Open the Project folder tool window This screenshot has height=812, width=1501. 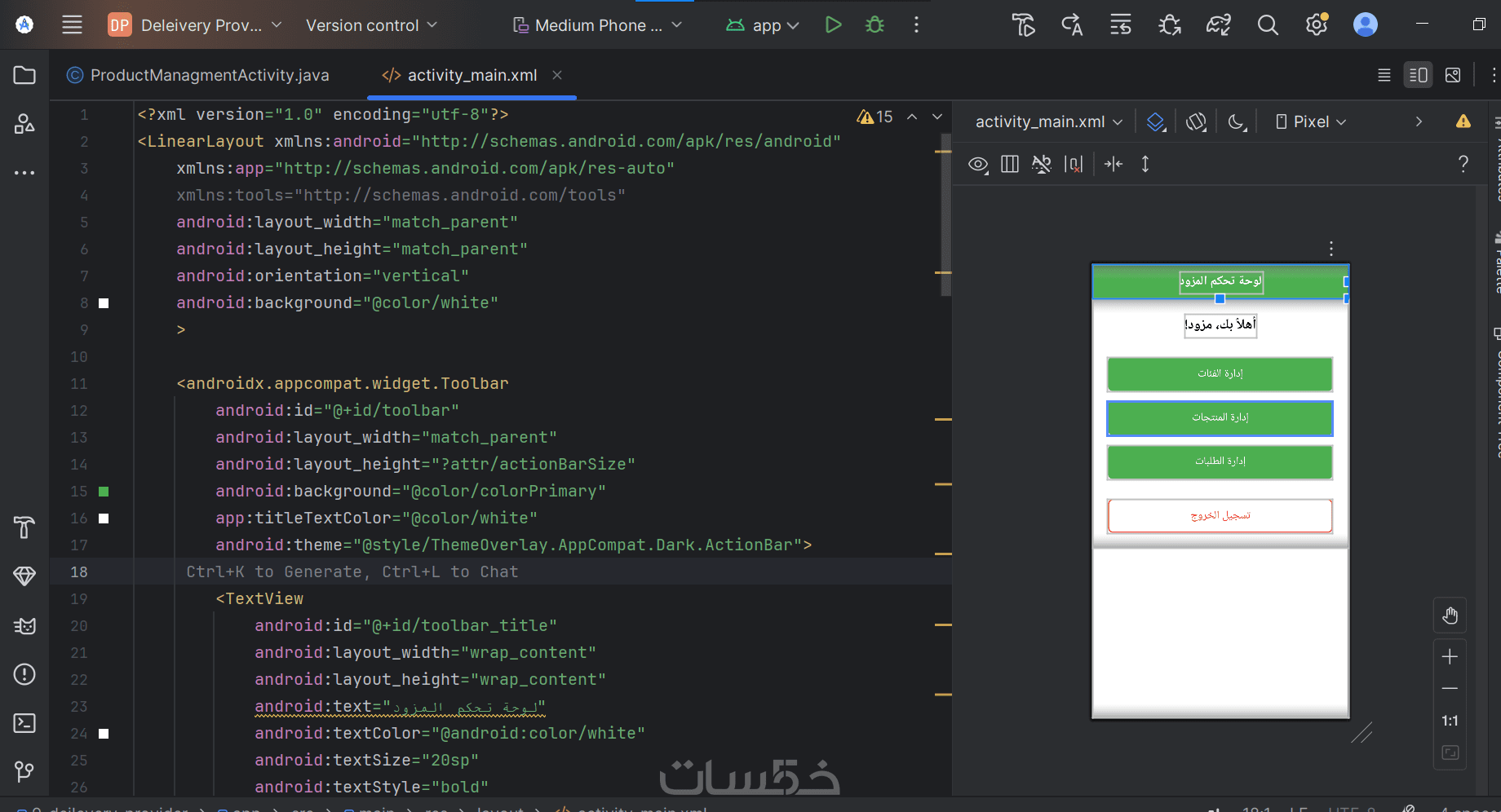pos(24,76)
